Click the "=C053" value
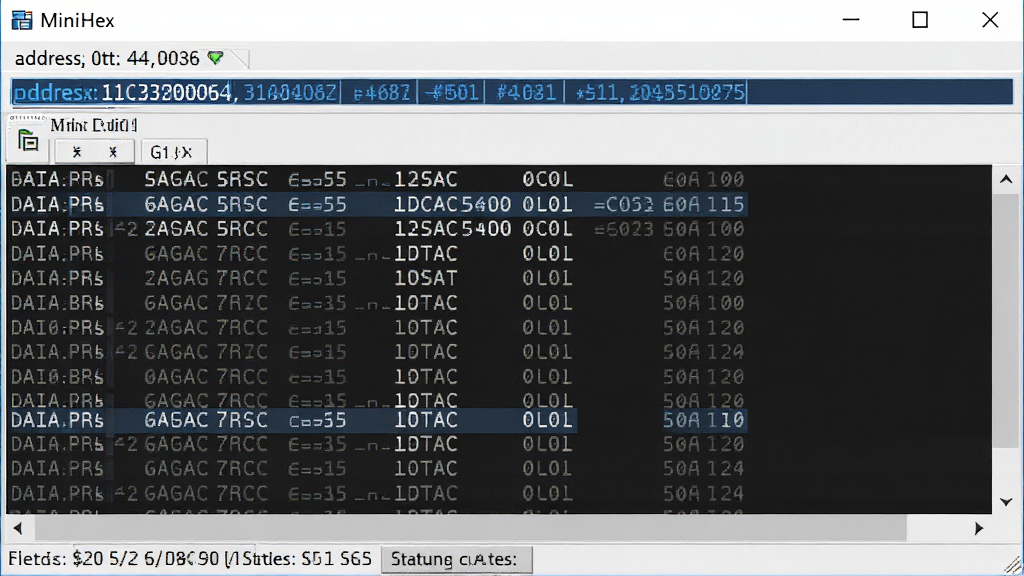Viewport: 1024px width, 576px height. click(624, 204)
